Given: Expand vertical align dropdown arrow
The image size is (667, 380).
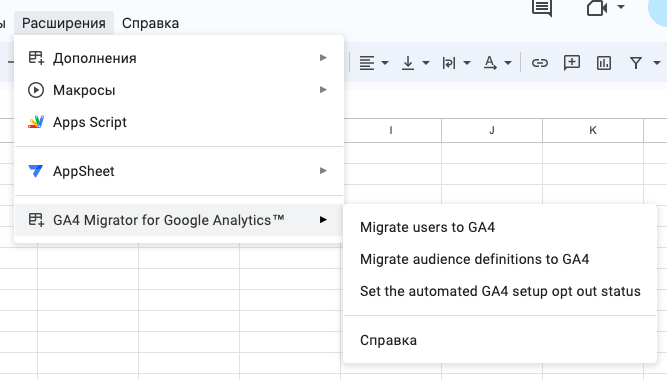Looking at the screenshot, I should pyautogui.click(x=426, y=63).
